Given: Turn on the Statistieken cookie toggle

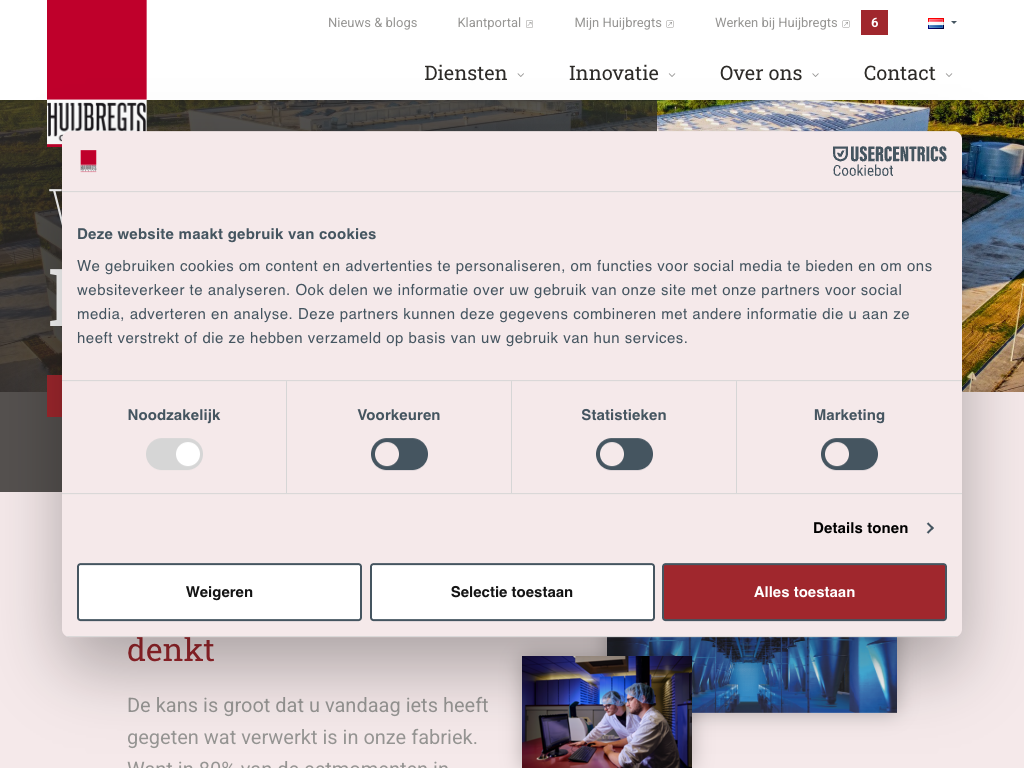Looking at the screenshot, I should click(x=624, y=455).
